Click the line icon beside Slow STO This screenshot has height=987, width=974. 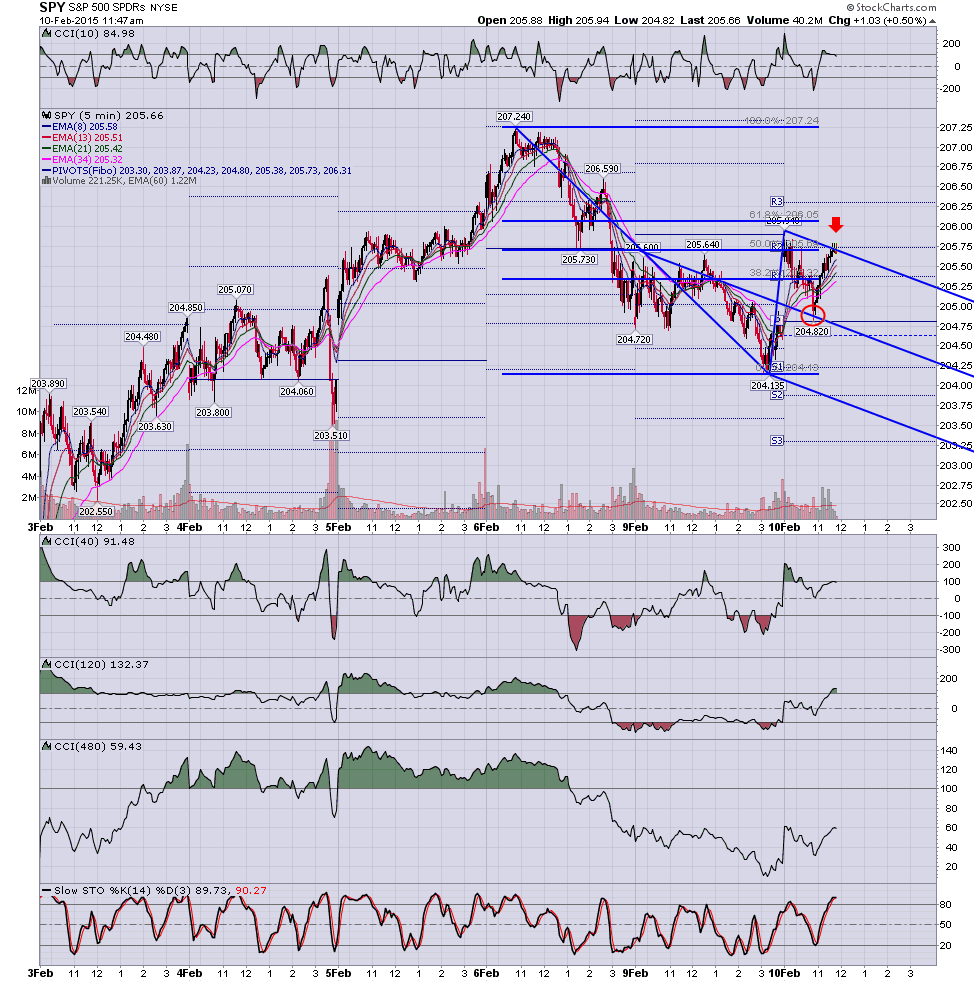46,890
